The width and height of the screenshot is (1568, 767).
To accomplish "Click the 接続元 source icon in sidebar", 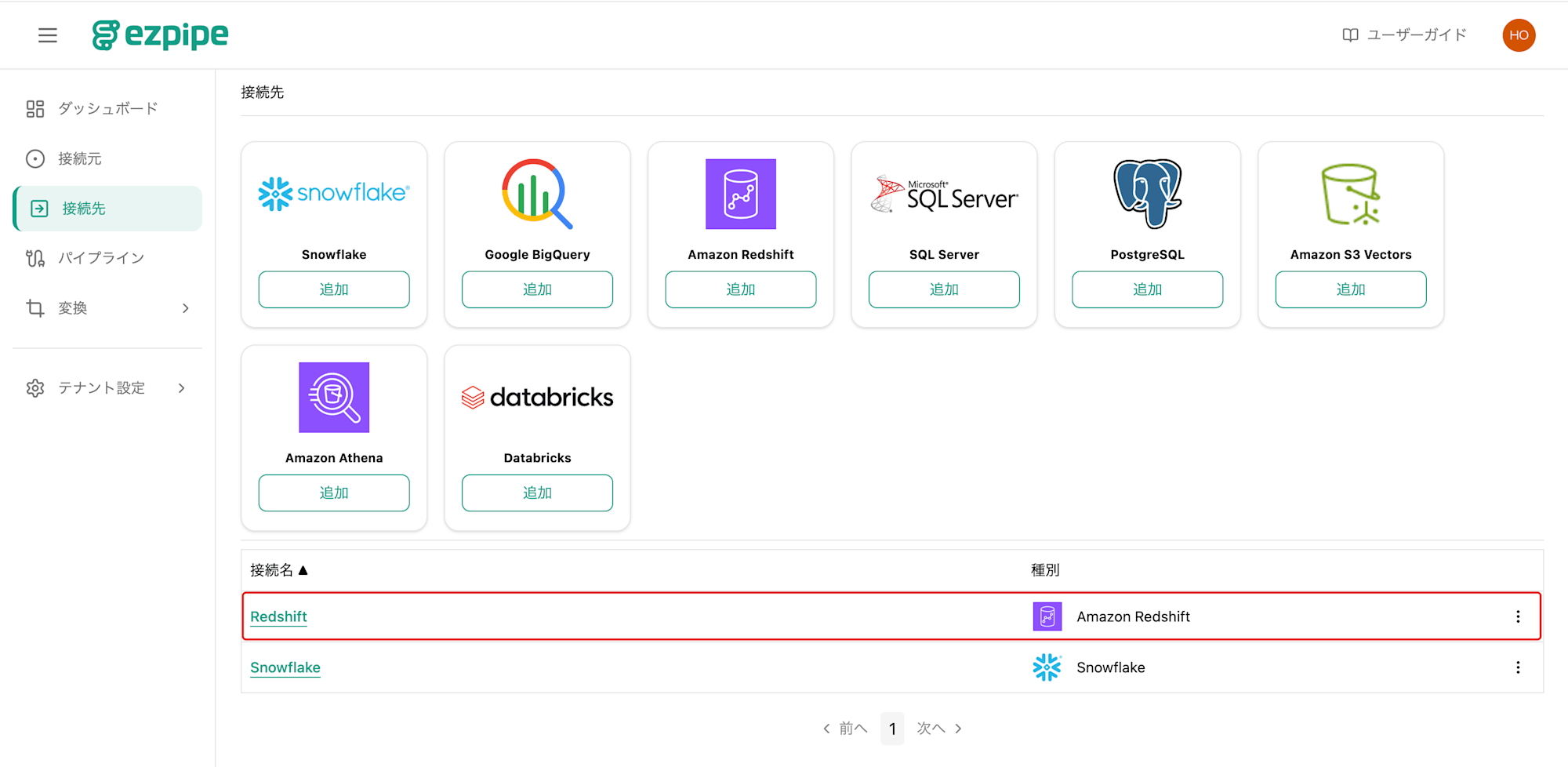I will pyautogui.click(x=35, y=159).
